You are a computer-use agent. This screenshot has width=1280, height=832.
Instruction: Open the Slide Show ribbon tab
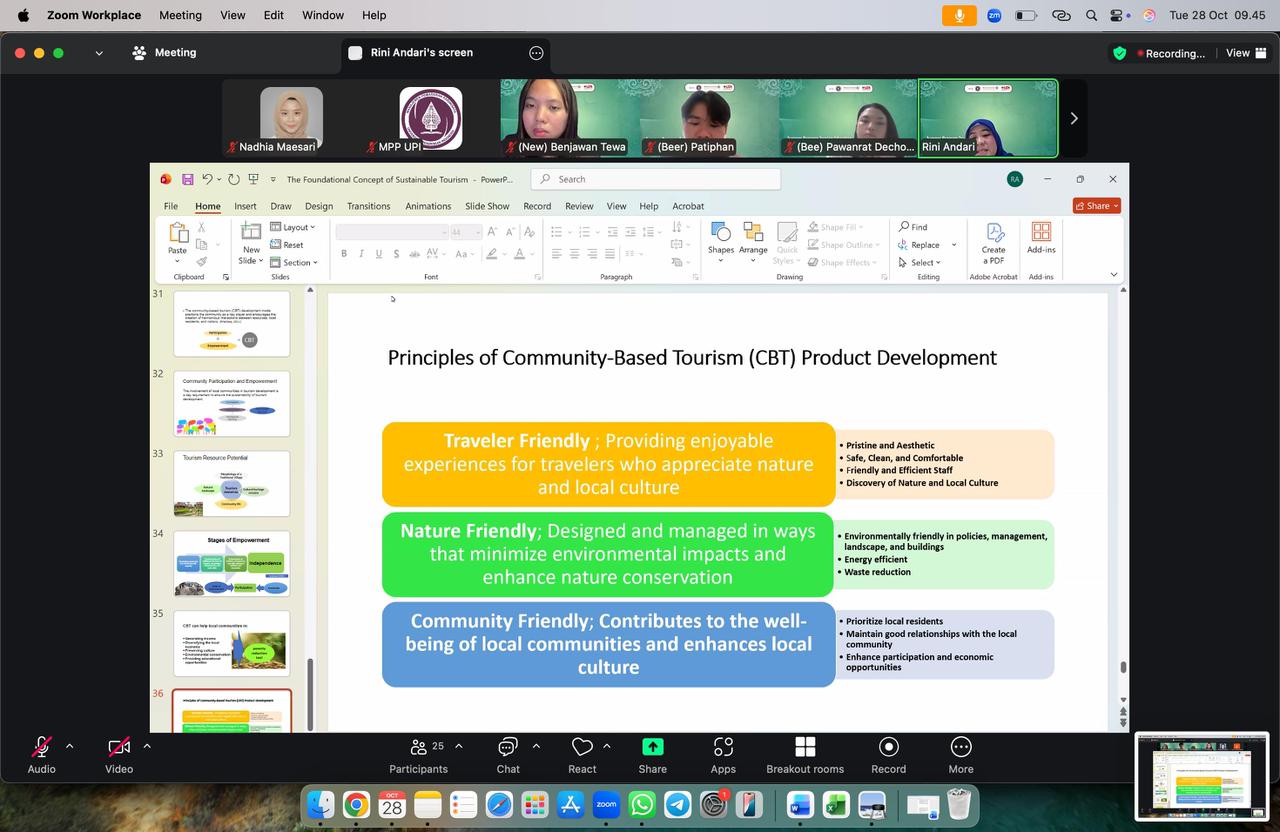[x=487, y=206]
